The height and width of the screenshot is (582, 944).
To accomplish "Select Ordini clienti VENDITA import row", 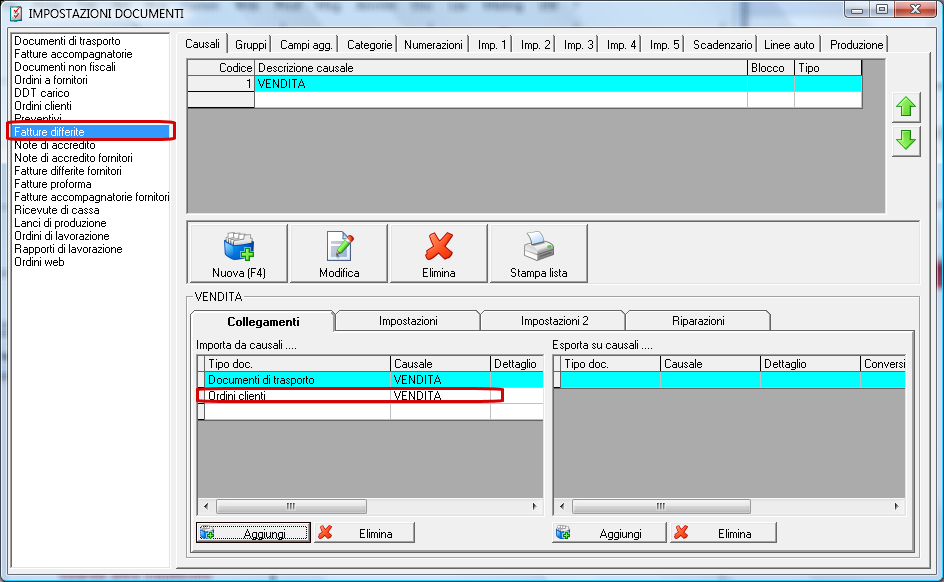I will (x=370, y=395).
